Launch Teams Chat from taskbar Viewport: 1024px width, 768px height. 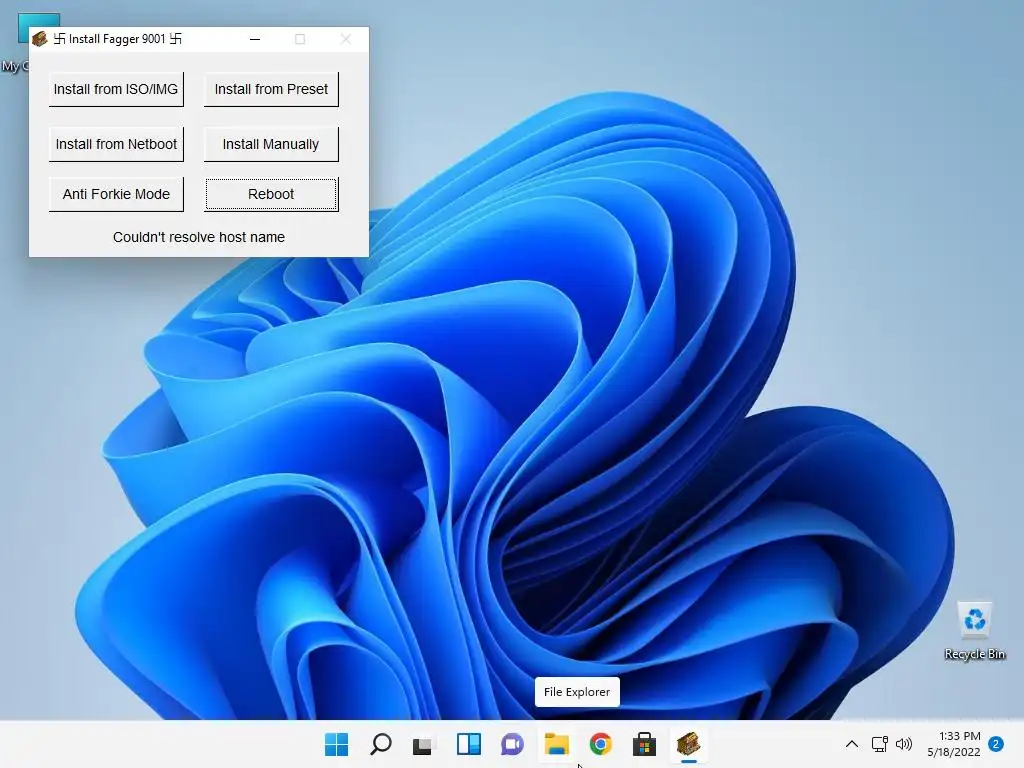pyautogui.click(x=513, y=744)
